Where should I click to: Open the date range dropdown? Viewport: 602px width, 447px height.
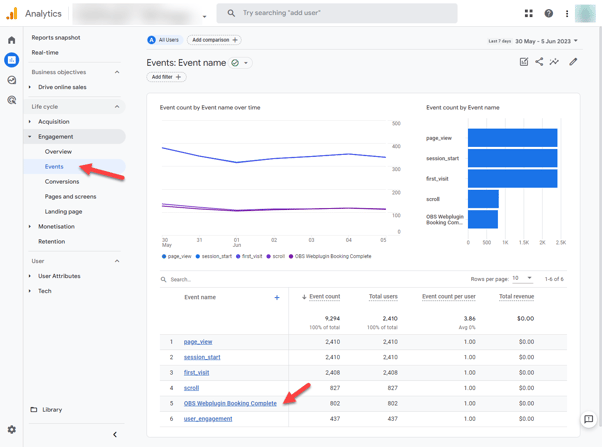(546, 41)
